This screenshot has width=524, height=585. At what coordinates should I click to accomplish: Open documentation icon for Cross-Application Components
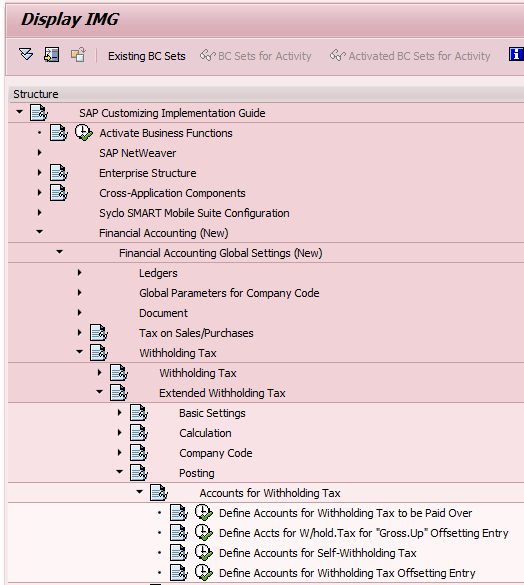tap(59, 193)
